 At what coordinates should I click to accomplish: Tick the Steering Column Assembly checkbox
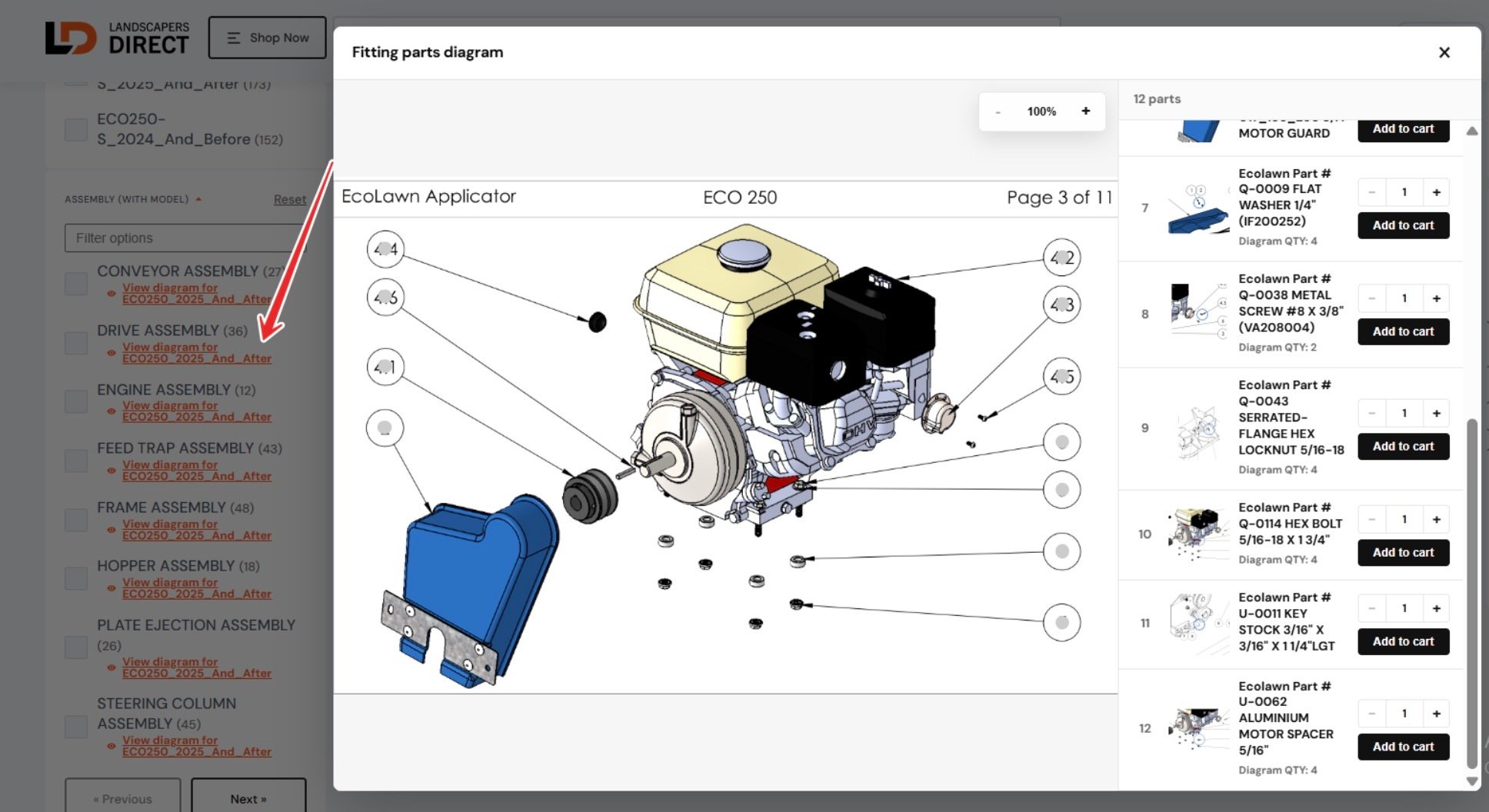[x=76, y=726]
